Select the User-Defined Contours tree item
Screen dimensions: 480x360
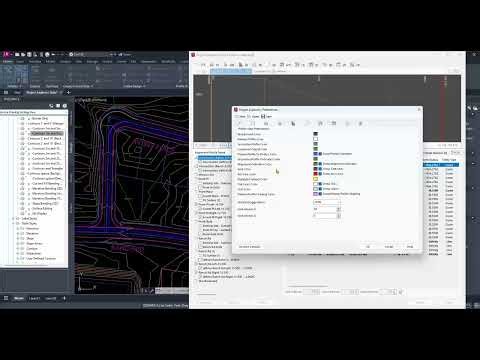41,258
